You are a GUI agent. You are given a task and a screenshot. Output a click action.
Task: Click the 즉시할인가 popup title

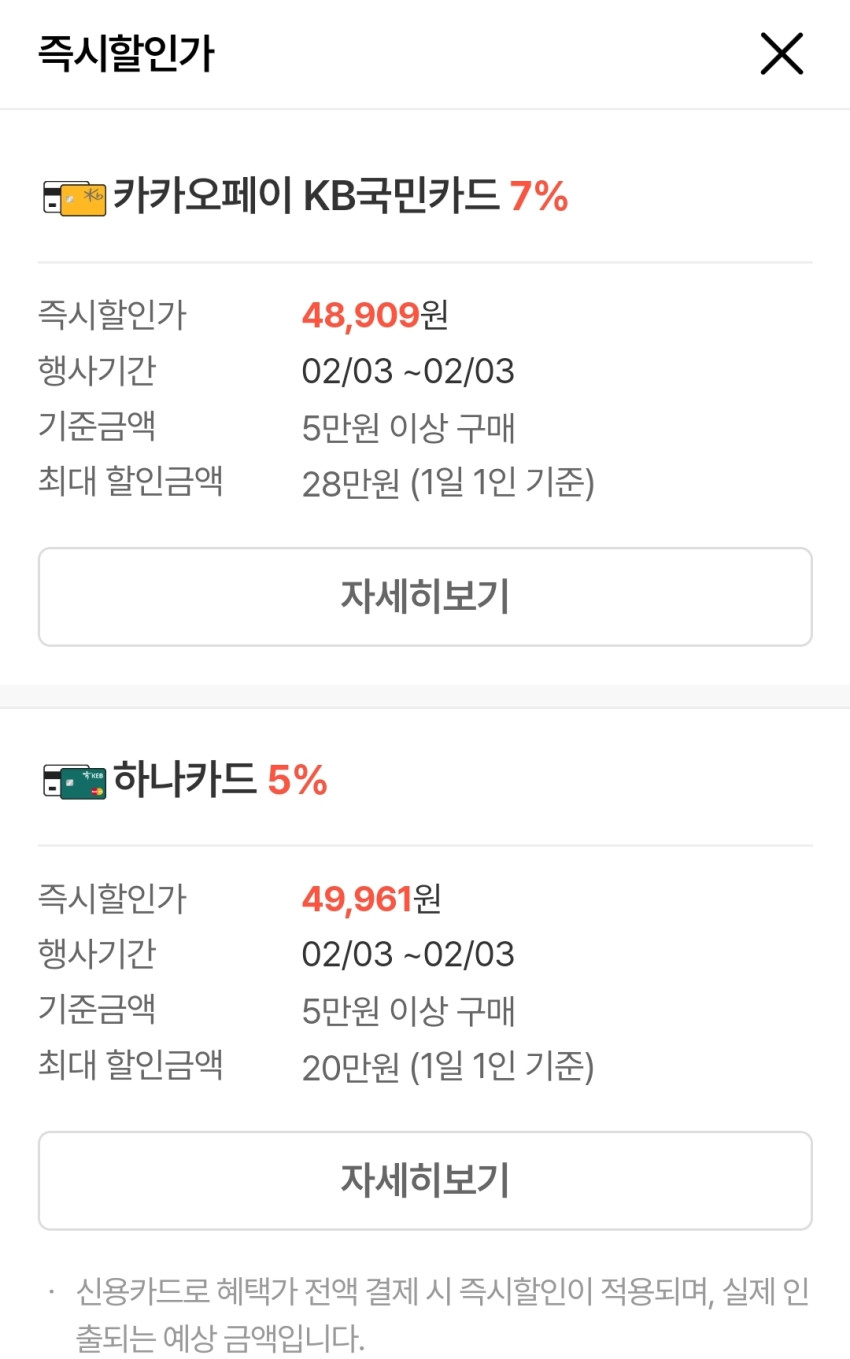click(x=126, y=54)
